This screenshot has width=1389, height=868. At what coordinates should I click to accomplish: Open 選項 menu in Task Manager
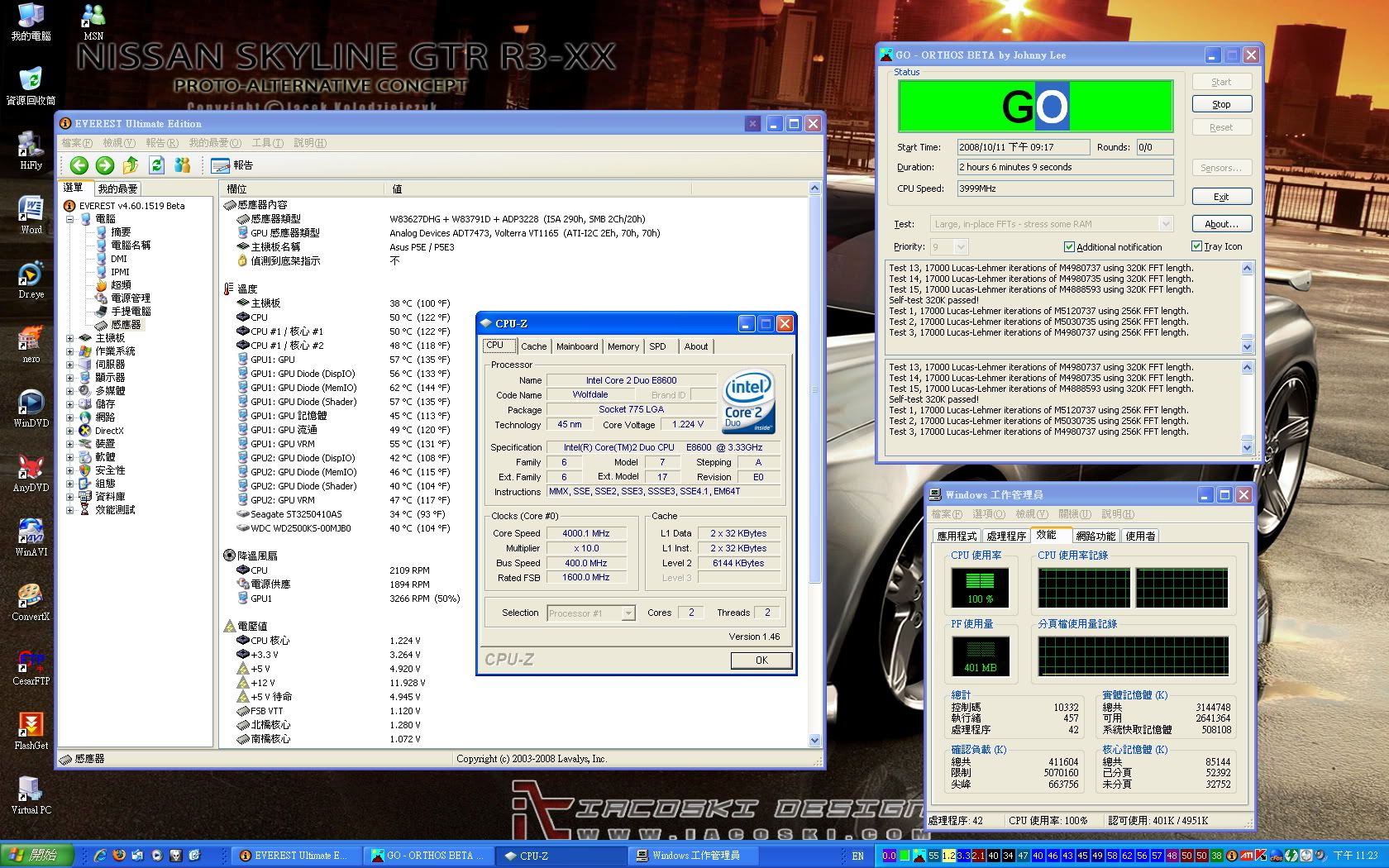988,514
